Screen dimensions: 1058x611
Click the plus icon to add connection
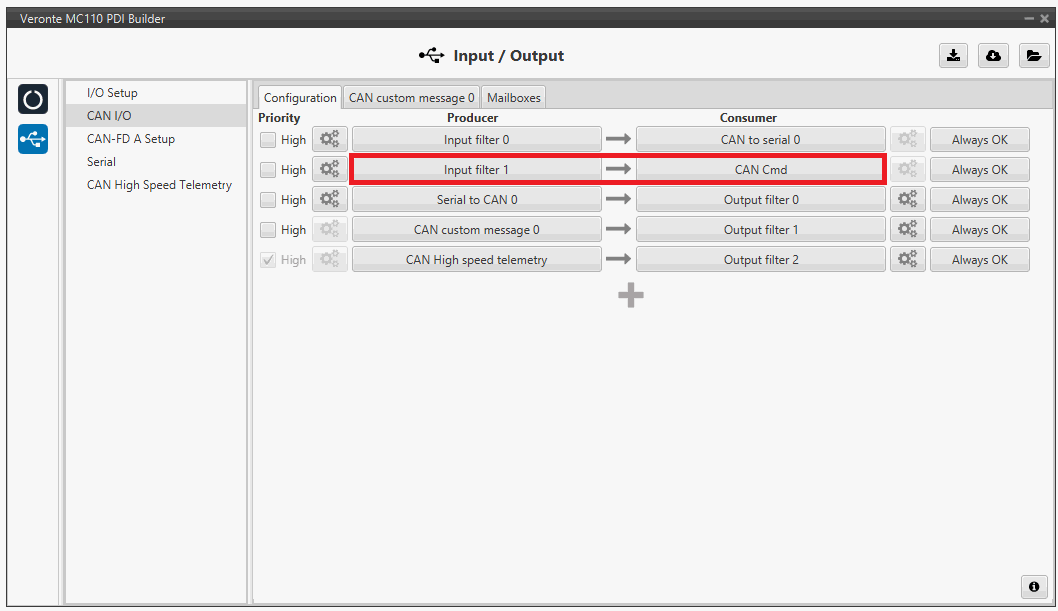click(630, 295)
